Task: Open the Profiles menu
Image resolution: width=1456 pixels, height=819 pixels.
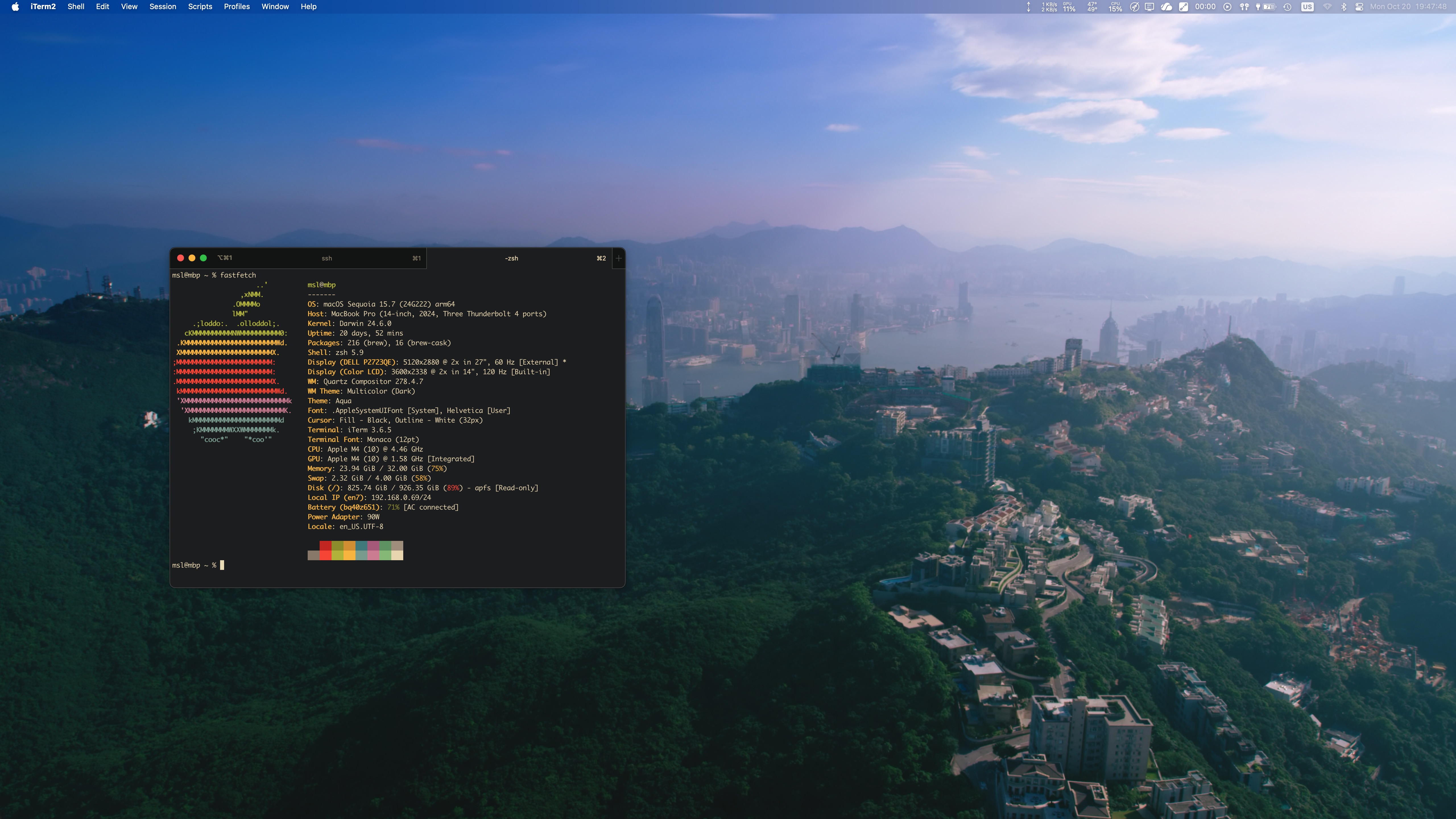Action: [236, 7]
